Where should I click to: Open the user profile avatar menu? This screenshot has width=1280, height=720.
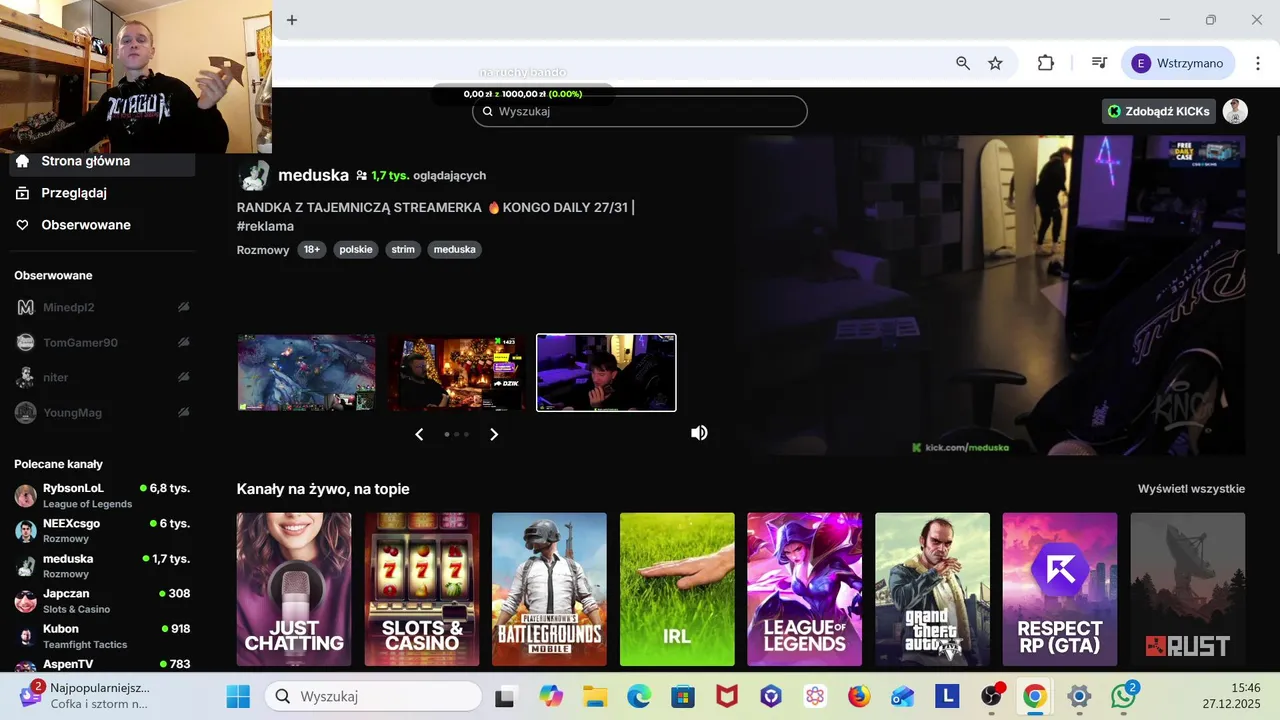1236,111
